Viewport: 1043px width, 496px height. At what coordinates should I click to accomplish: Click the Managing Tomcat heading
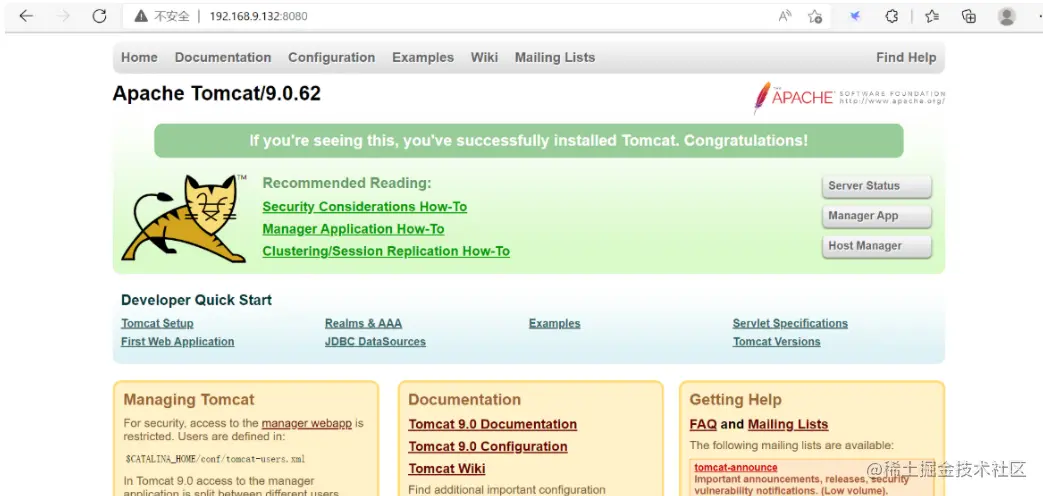click(x=189, y=400)
